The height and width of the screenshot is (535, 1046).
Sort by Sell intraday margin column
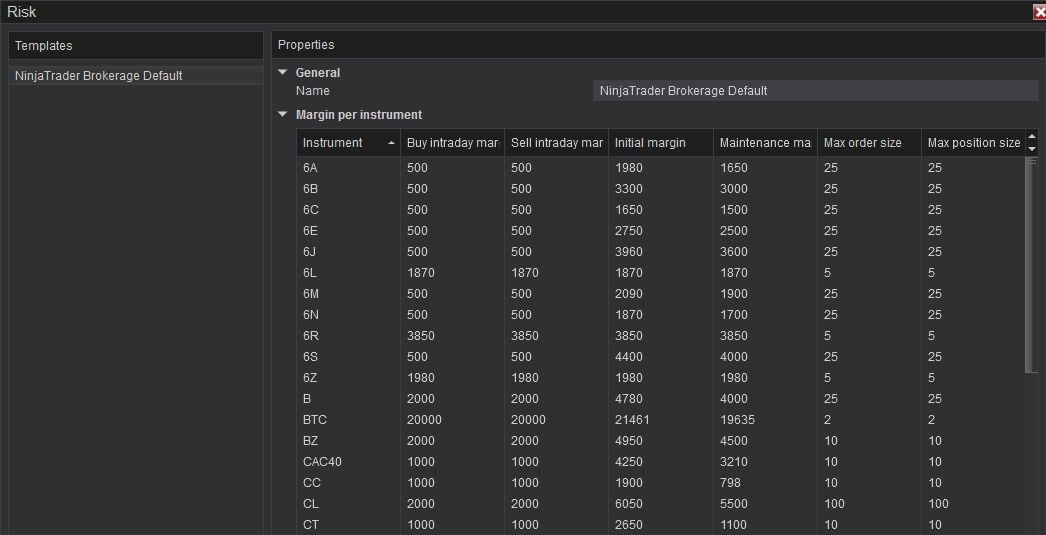tap(556, 143)
